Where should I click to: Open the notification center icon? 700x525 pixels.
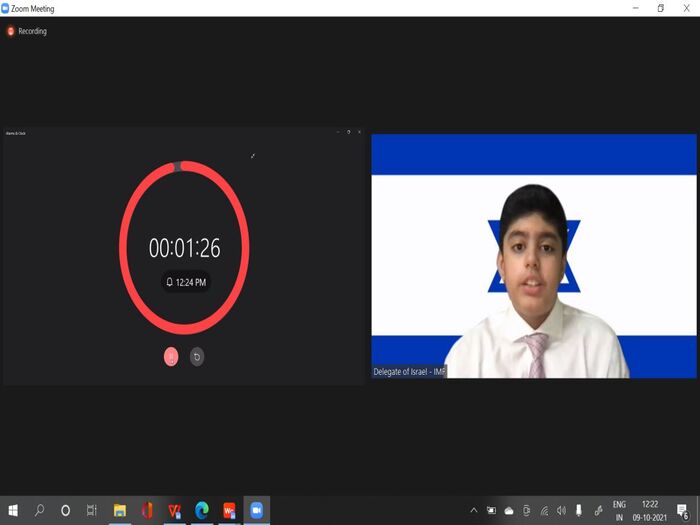click(683, 511)
